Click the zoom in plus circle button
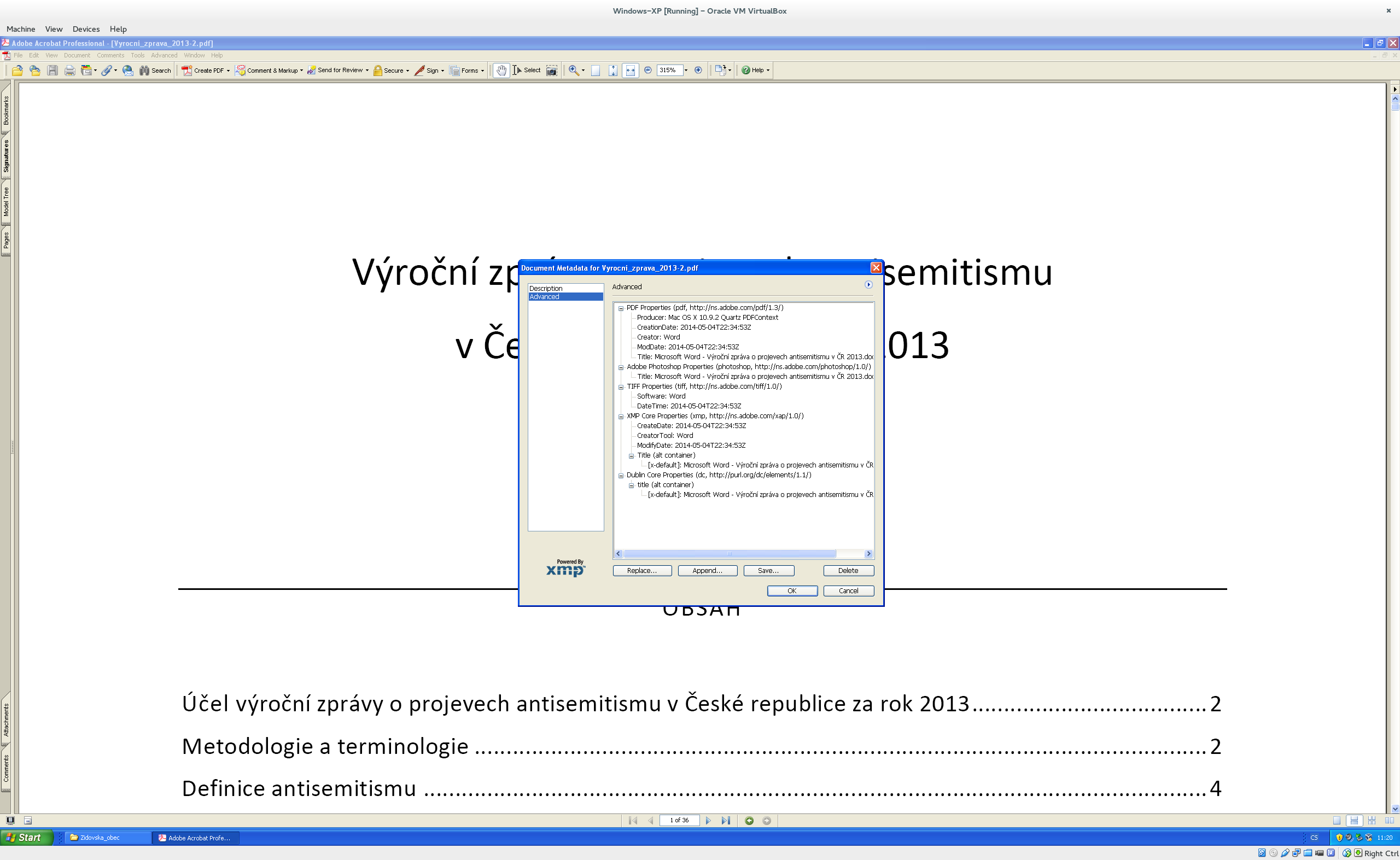Image resolution: width=1400 pixels, height=860 pixels. pyautogui.click(x=698, y=71)
